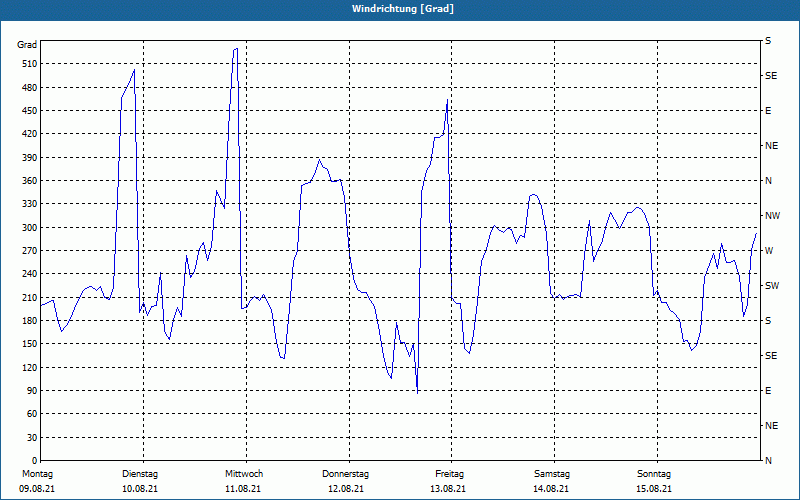Click the E compass label at 90 level
Image resolution: width=800 pixels, height=500 pixels.
768,391
